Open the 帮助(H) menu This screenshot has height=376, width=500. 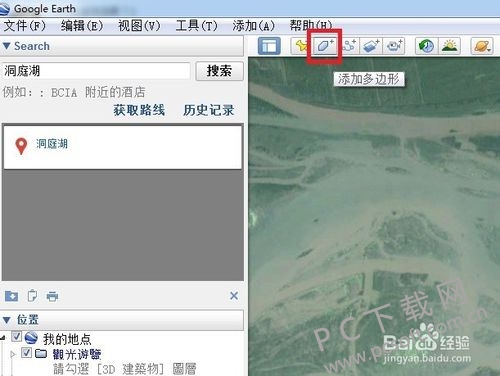point(311,25)
